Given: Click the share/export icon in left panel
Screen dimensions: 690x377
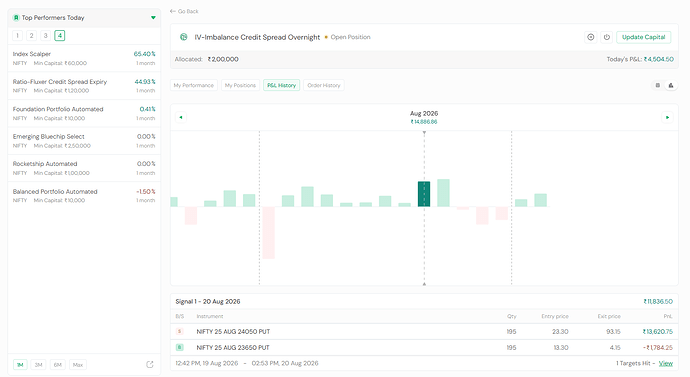Looking at the screenshot, I should click(x=150, y=365).
